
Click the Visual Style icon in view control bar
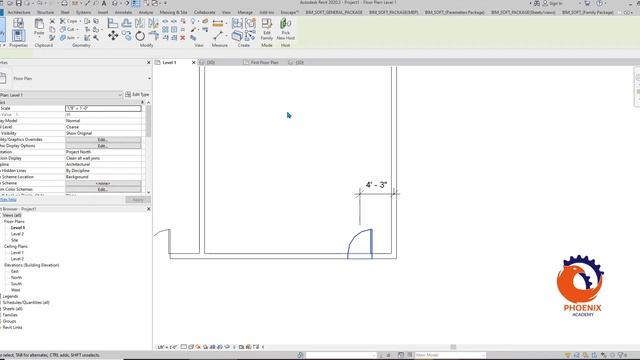click(x=191, y=347)
